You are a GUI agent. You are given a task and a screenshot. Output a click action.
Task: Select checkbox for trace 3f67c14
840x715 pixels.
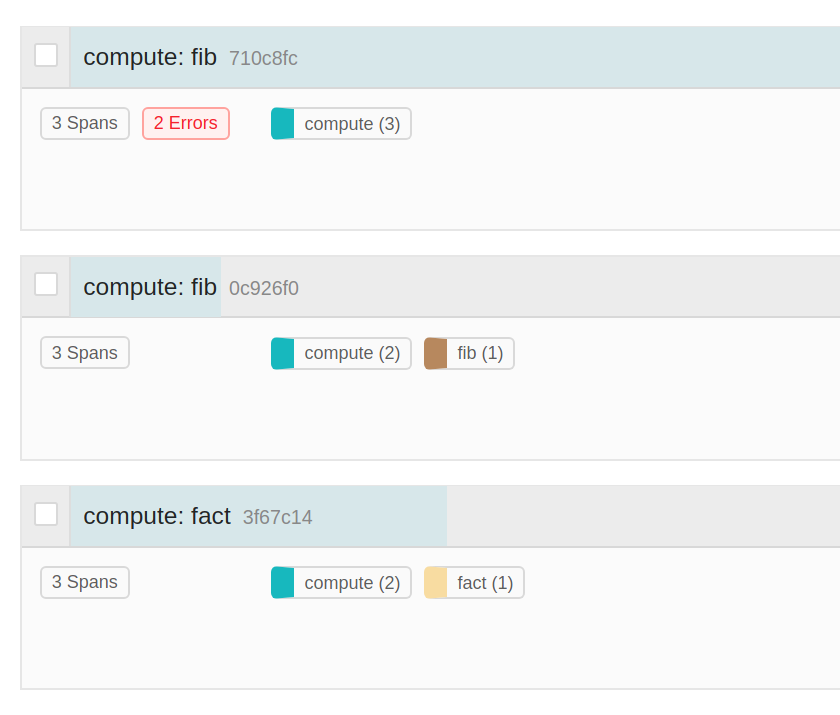(x=46, y=514)
